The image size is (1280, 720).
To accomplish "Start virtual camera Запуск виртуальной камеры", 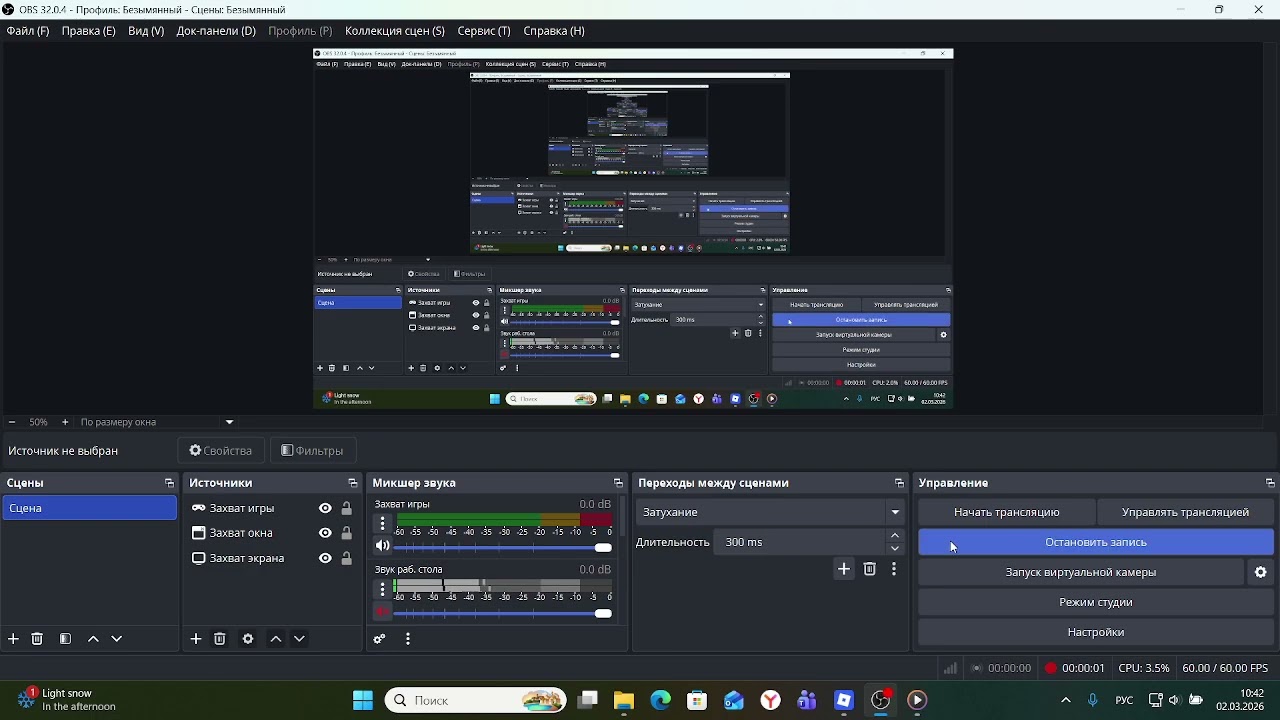I will pos(1081,572).
